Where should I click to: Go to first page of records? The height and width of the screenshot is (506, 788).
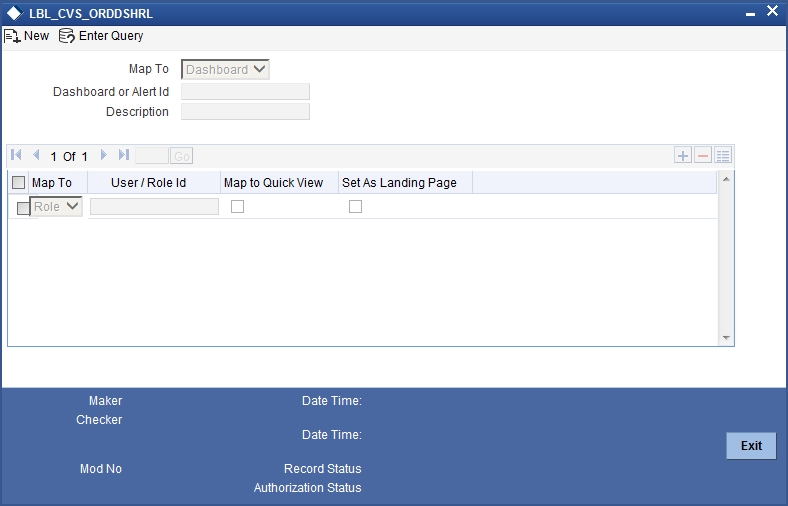[16, 155]
